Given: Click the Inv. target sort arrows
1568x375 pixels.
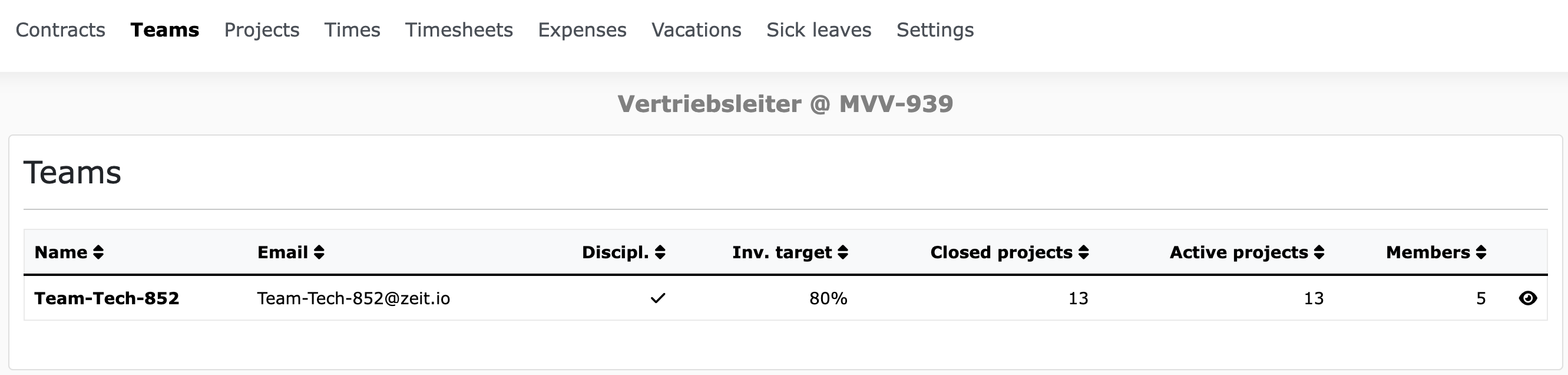Looking at the screenshot, I should point(842,252).
